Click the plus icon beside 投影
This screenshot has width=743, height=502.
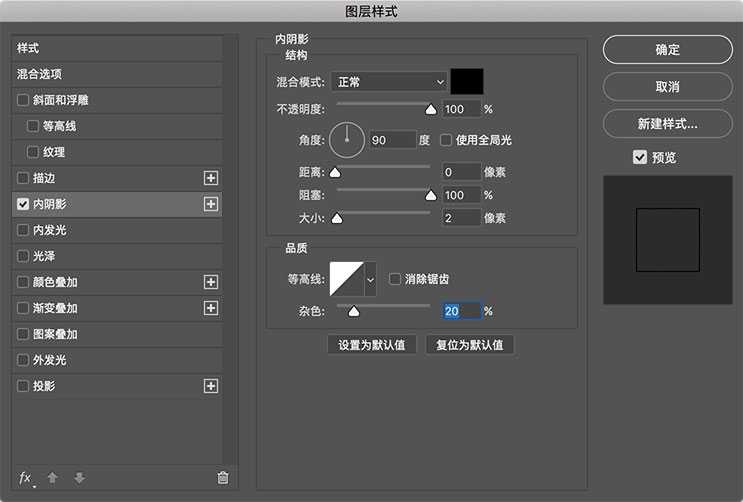(x=210, y=386)
